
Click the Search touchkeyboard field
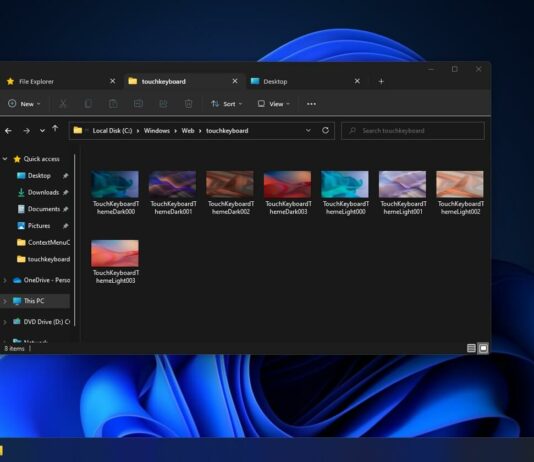pyautogui.click(x=413, y=131)
